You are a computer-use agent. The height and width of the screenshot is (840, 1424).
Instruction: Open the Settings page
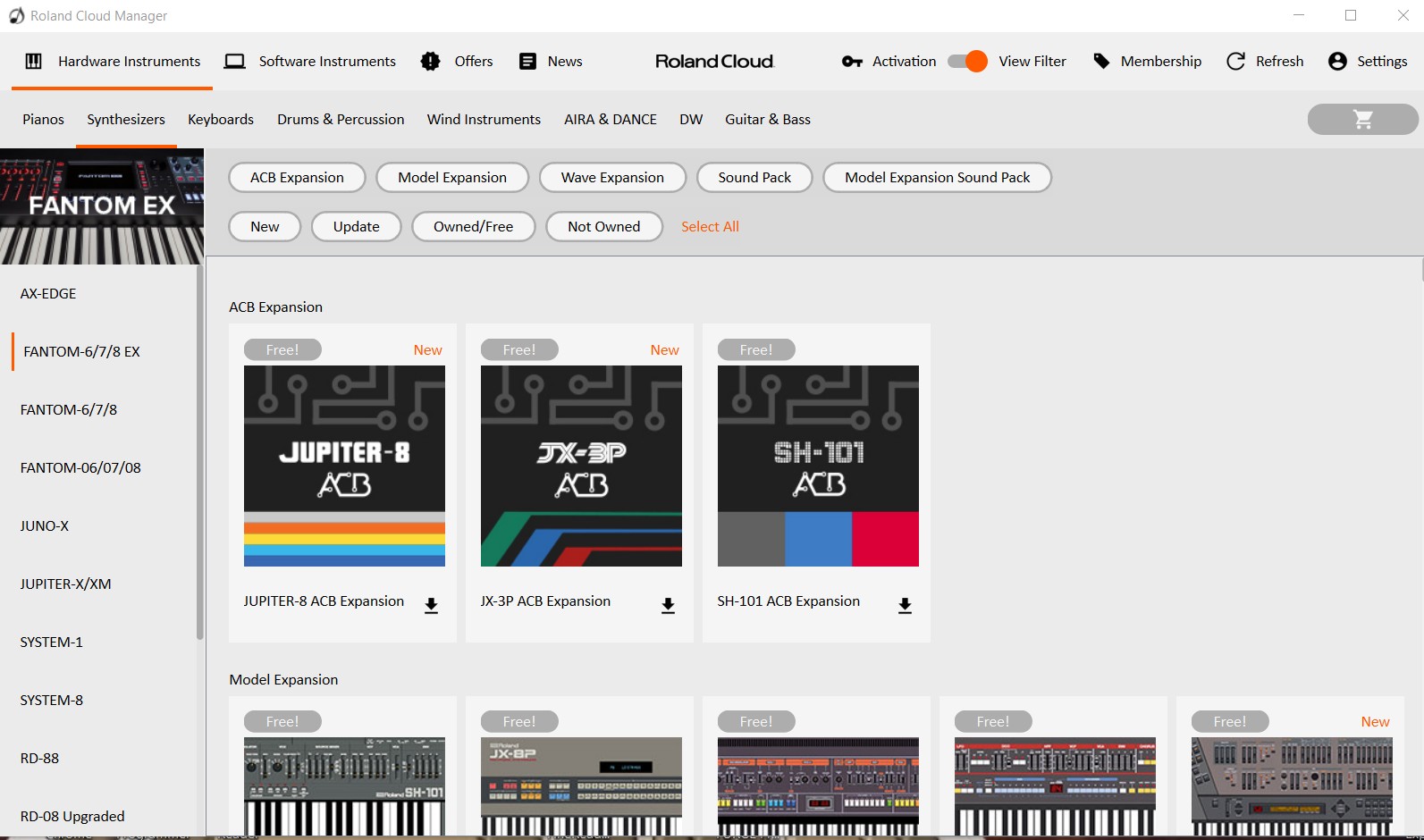click(x=1368, y=61)
